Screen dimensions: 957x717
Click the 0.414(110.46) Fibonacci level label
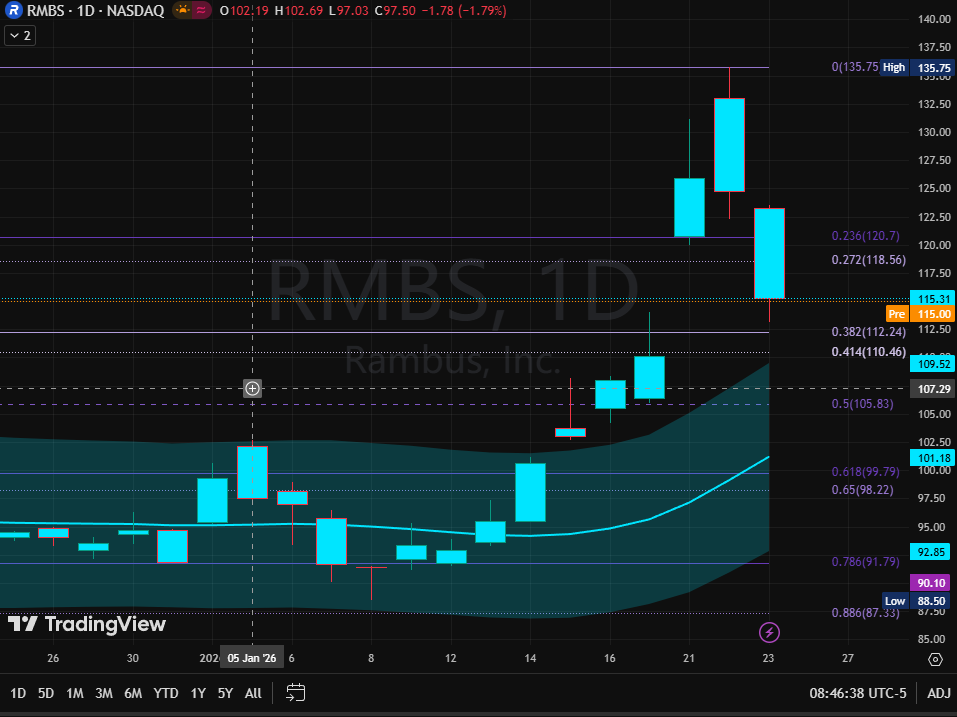pyautogui.click(x=869, y=351)
